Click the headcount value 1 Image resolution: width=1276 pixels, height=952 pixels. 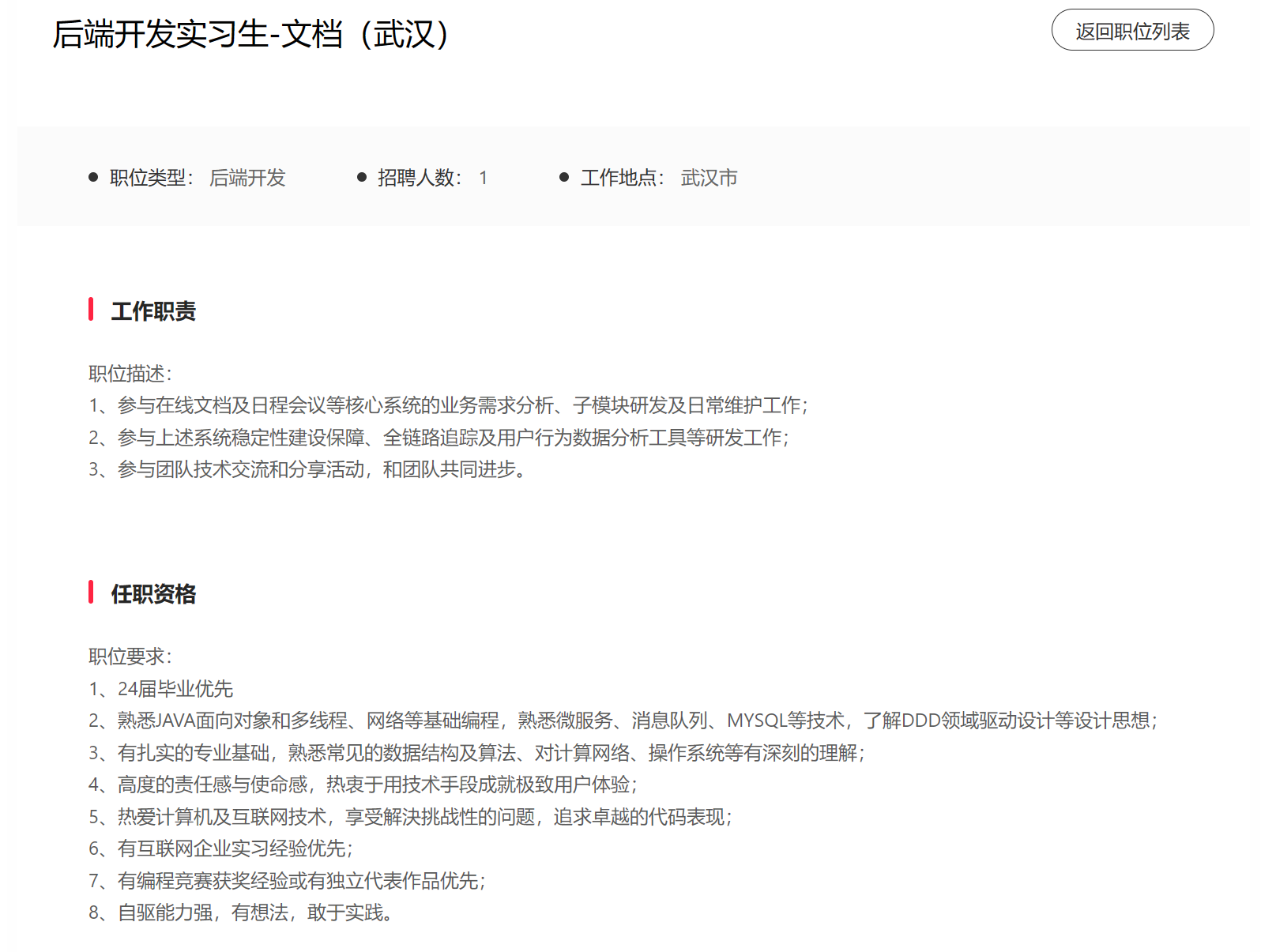[483, 178]
